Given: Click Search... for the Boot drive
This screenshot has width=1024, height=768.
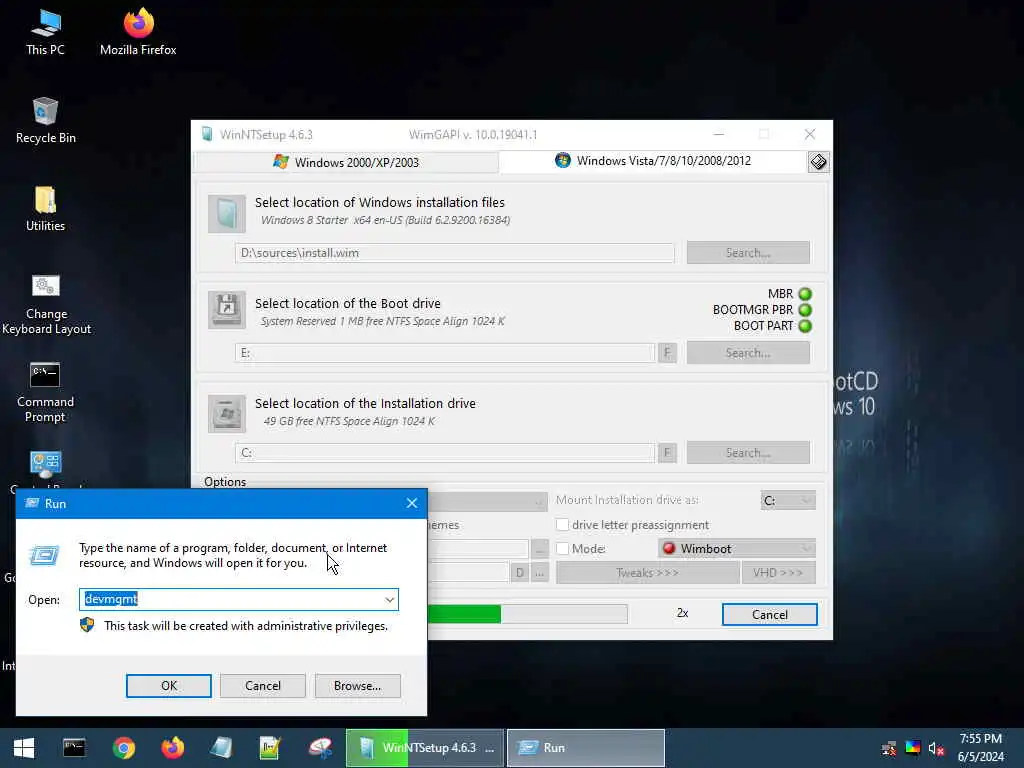Looking at the screenshot, I should tap(748, 353).
